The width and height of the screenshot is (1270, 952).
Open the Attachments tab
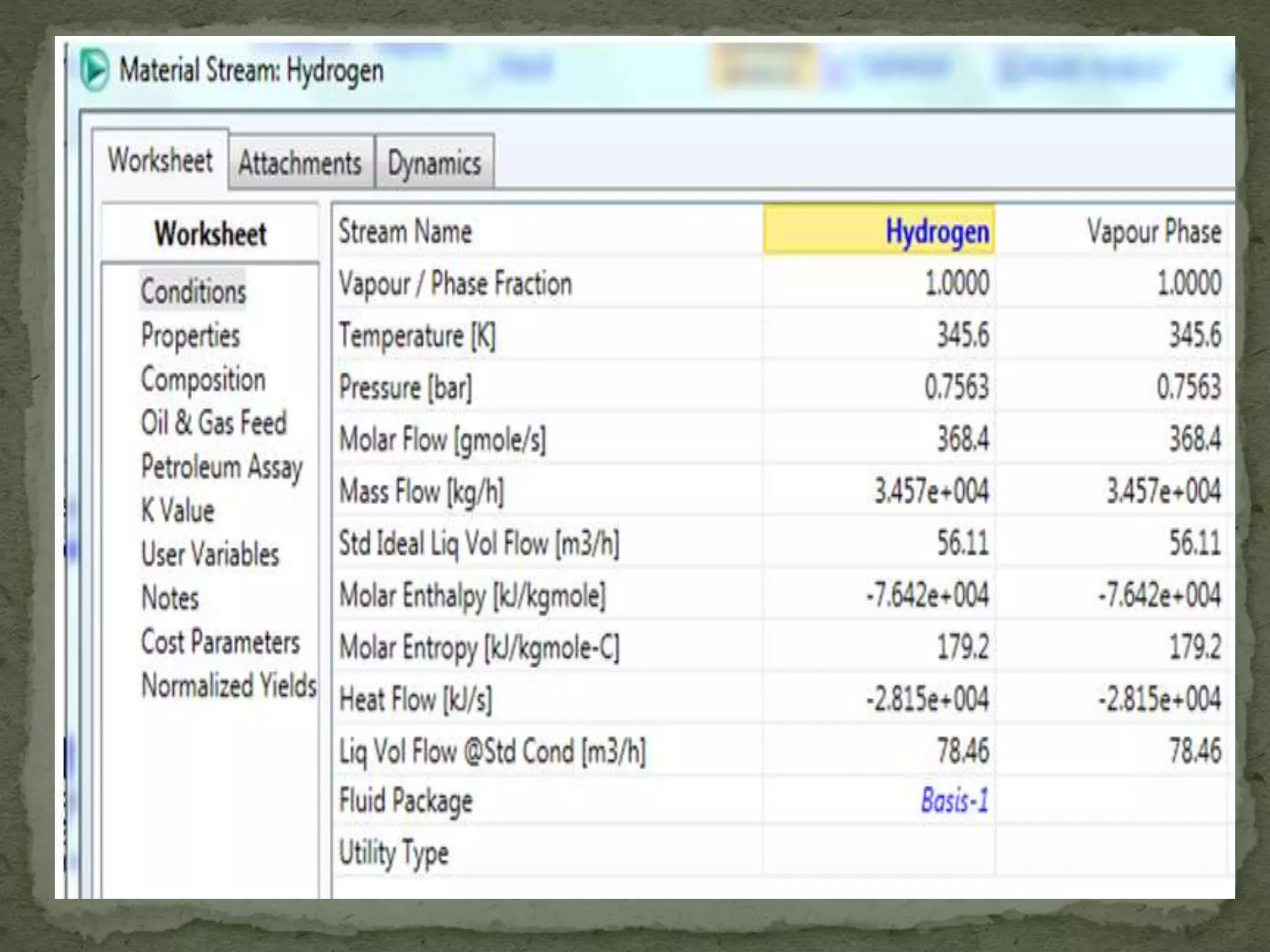click(301, 163)
